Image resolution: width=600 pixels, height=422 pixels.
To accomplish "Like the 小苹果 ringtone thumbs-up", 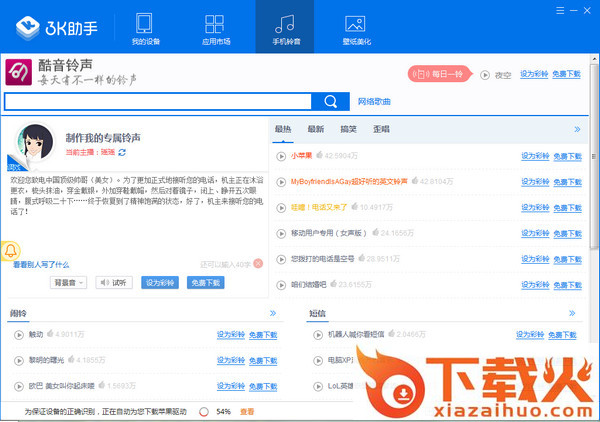I will click(x=320, y=155).
